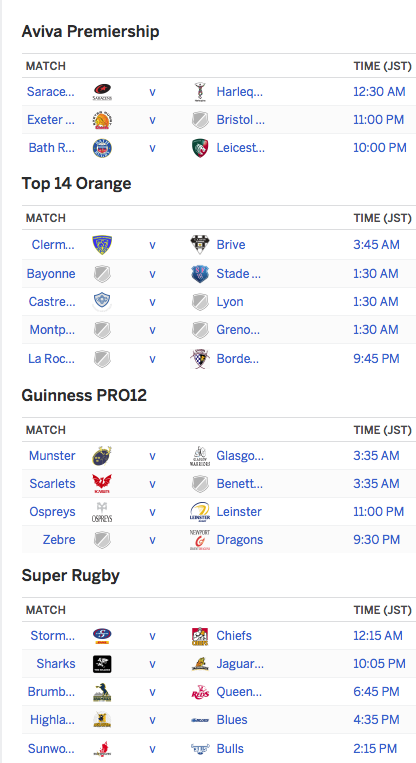Click the Bath Rugby round crest
Screen dimensions: 416x763
[x=102, y=148]
